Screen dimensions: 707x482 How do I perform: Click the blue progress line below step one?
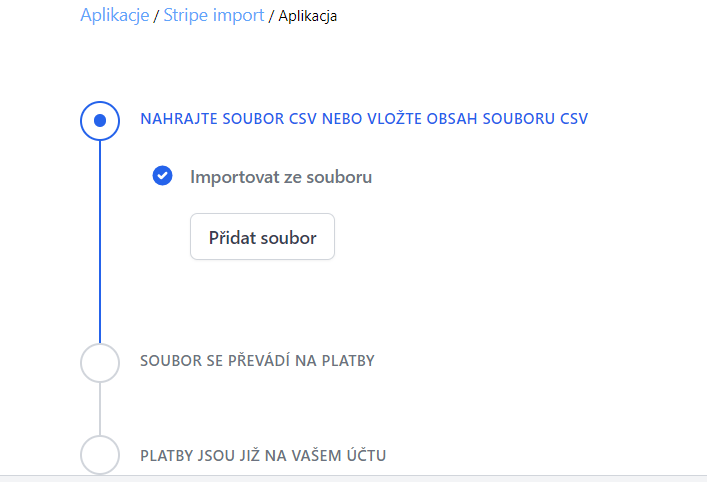[100, 240]
